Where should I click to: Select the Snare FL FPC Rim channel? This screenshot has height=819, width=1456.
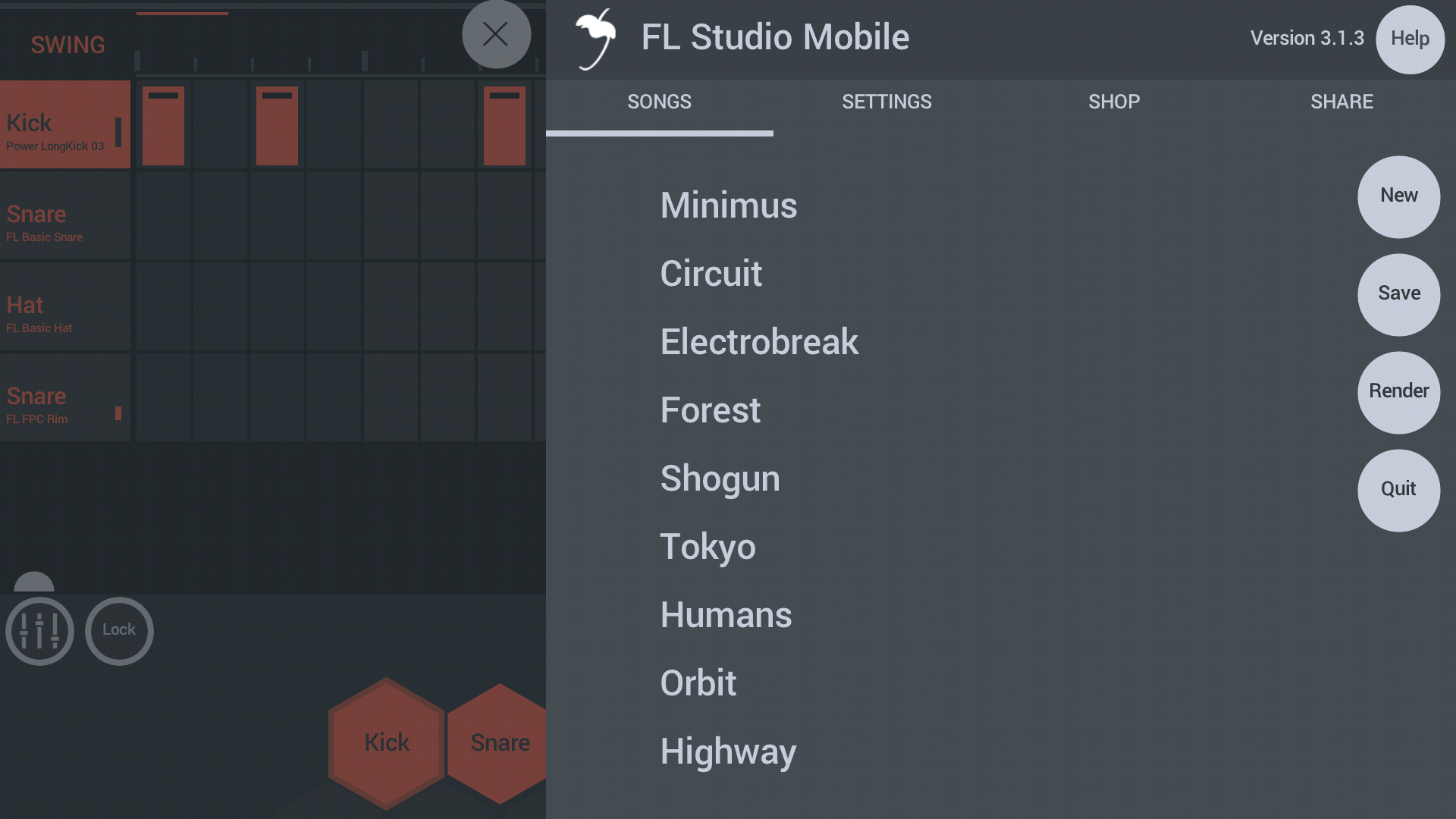(65, 397)
